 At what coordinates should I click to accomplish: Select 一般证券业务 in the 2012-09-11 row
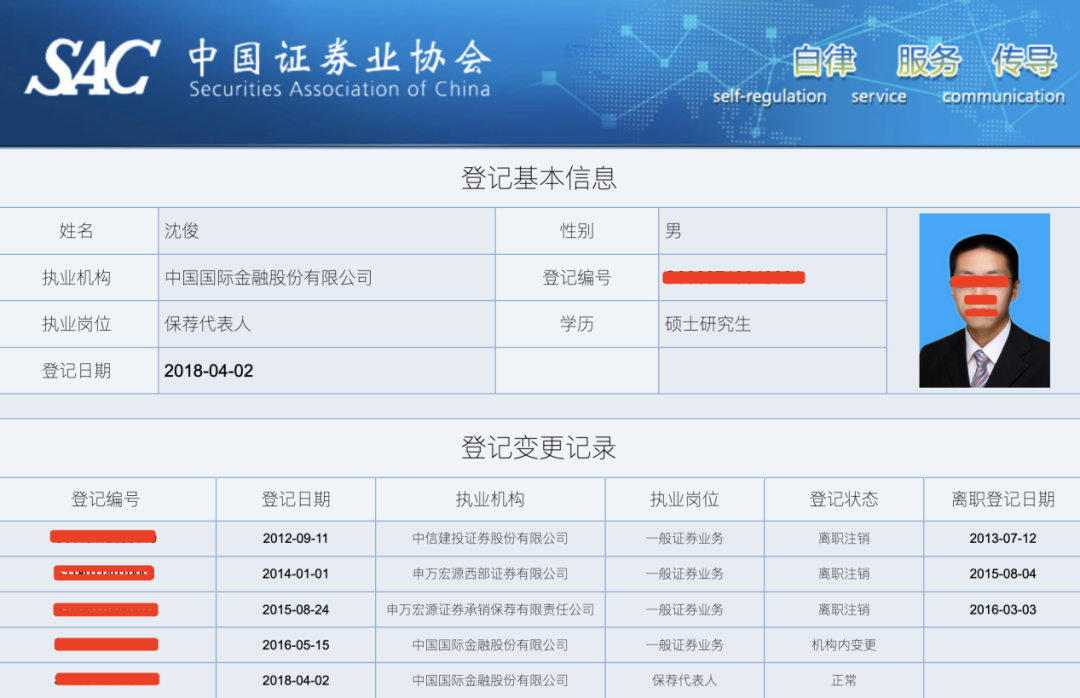point(685,538)
